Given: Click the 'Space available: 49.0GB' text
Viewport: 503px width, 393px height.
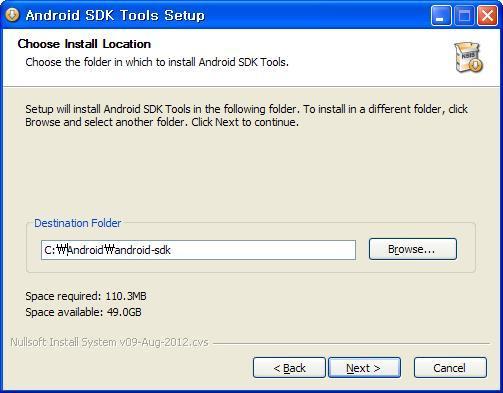Looking at the screenshot, I should coord(83,312).
